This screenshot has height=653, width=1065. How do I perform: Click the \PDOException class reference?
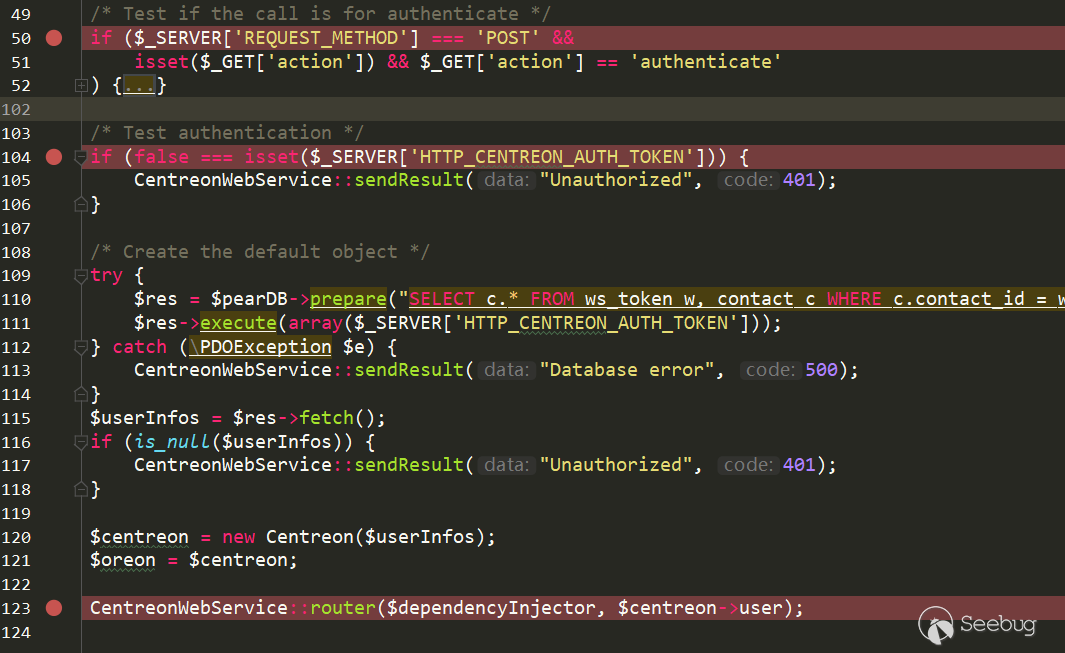260,347
